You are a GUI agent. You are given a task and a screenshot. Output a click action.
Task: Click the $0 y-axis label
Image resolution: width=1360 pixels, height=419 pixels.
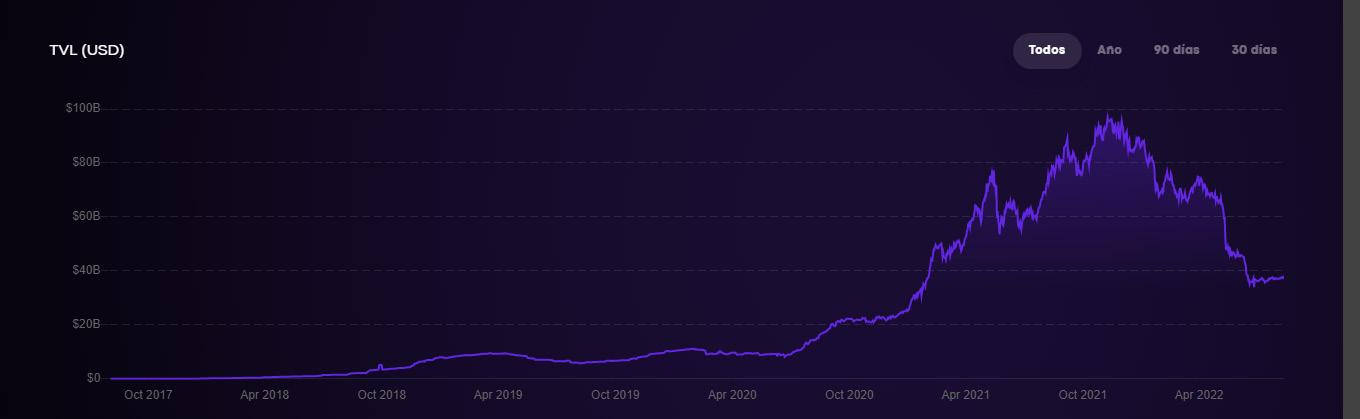pos(93,378)
